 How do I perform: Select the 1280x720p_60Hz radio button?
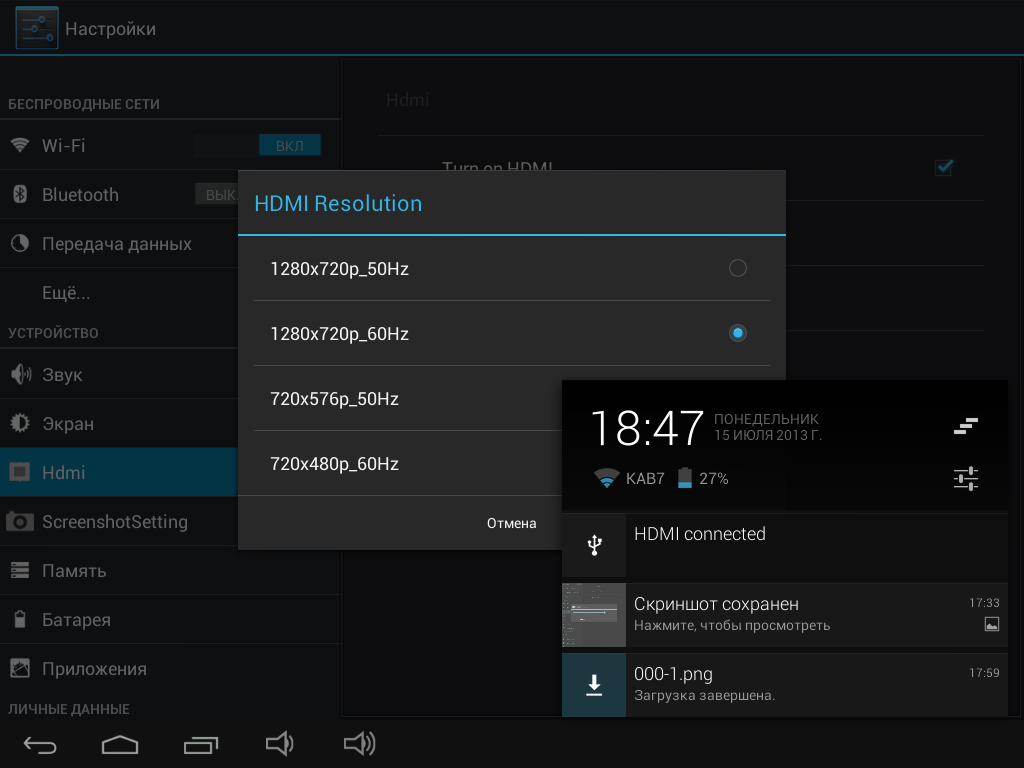tap(738, 333)
